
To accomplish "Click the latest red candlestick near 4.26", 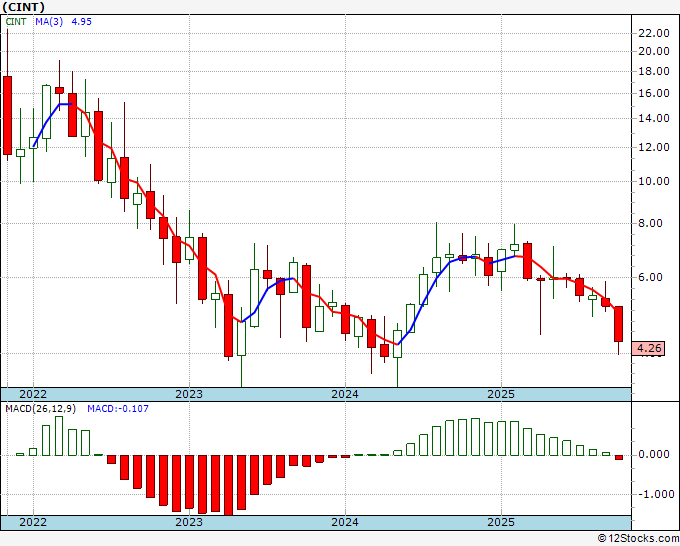I will 619,324.
